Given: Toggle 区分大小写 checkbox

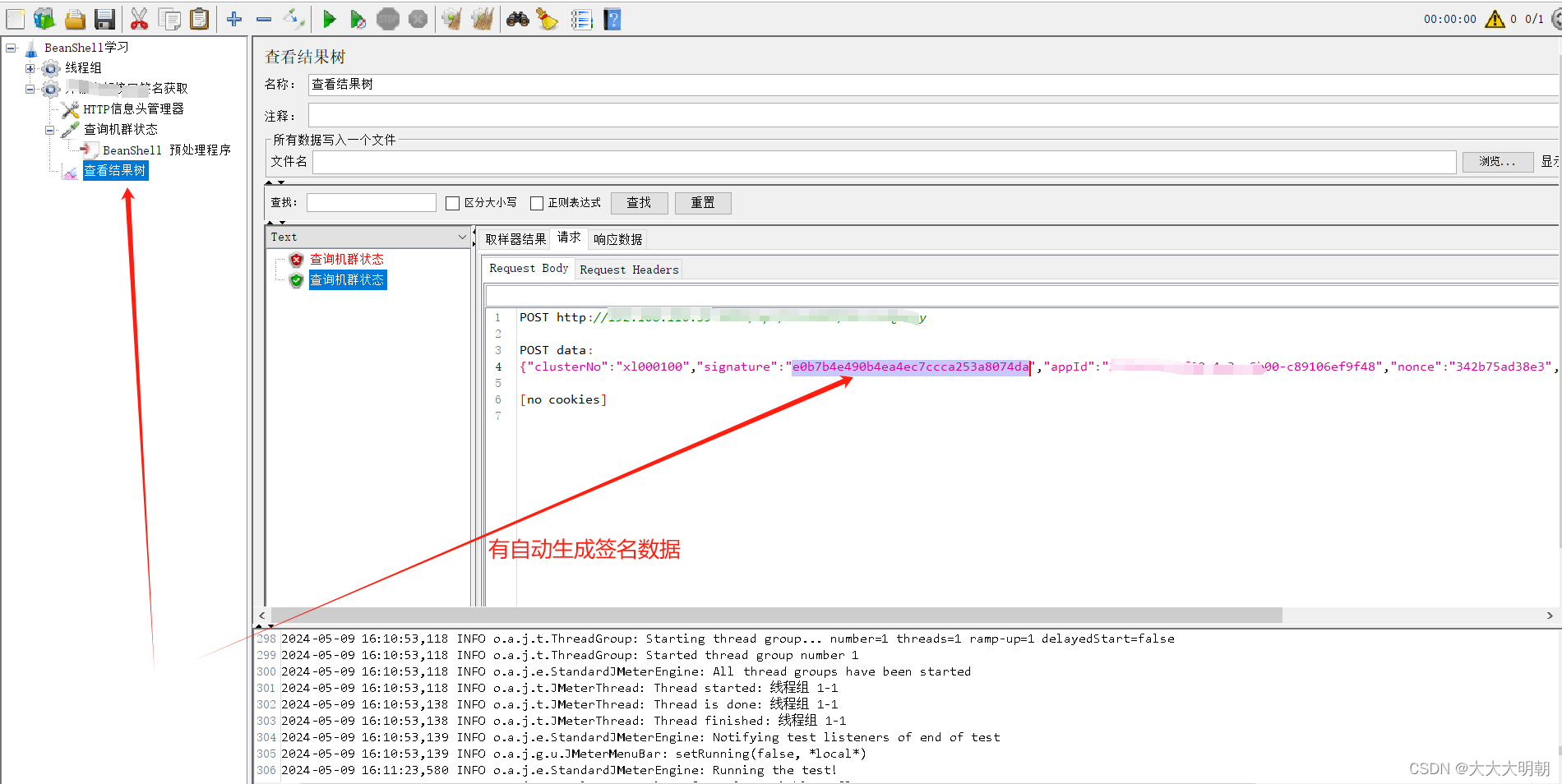Looking at the screenshot, I should pyautogui.click(x=452, y=203).
